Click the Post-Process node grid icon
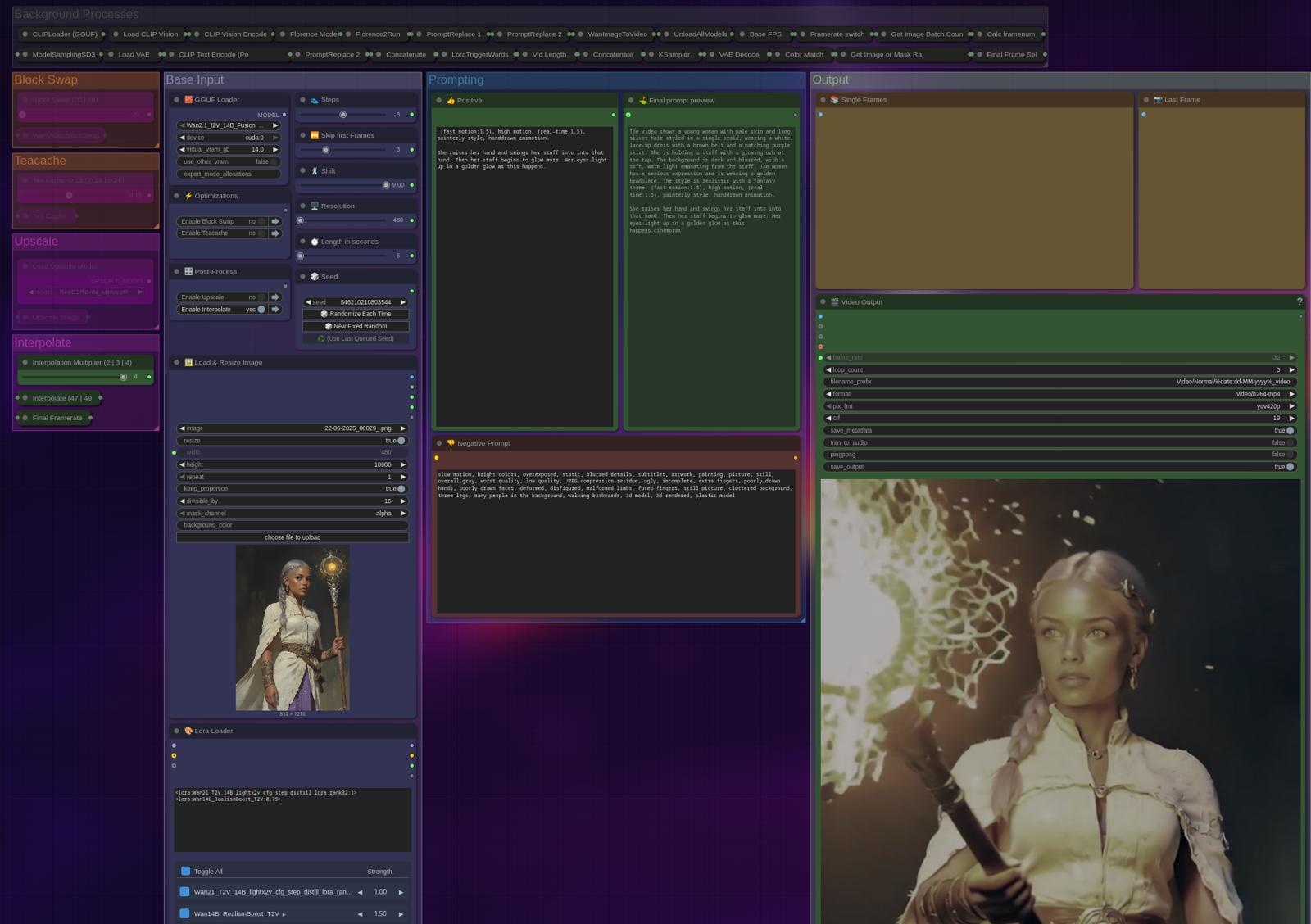1311x924 pixels. pos(188,271)
